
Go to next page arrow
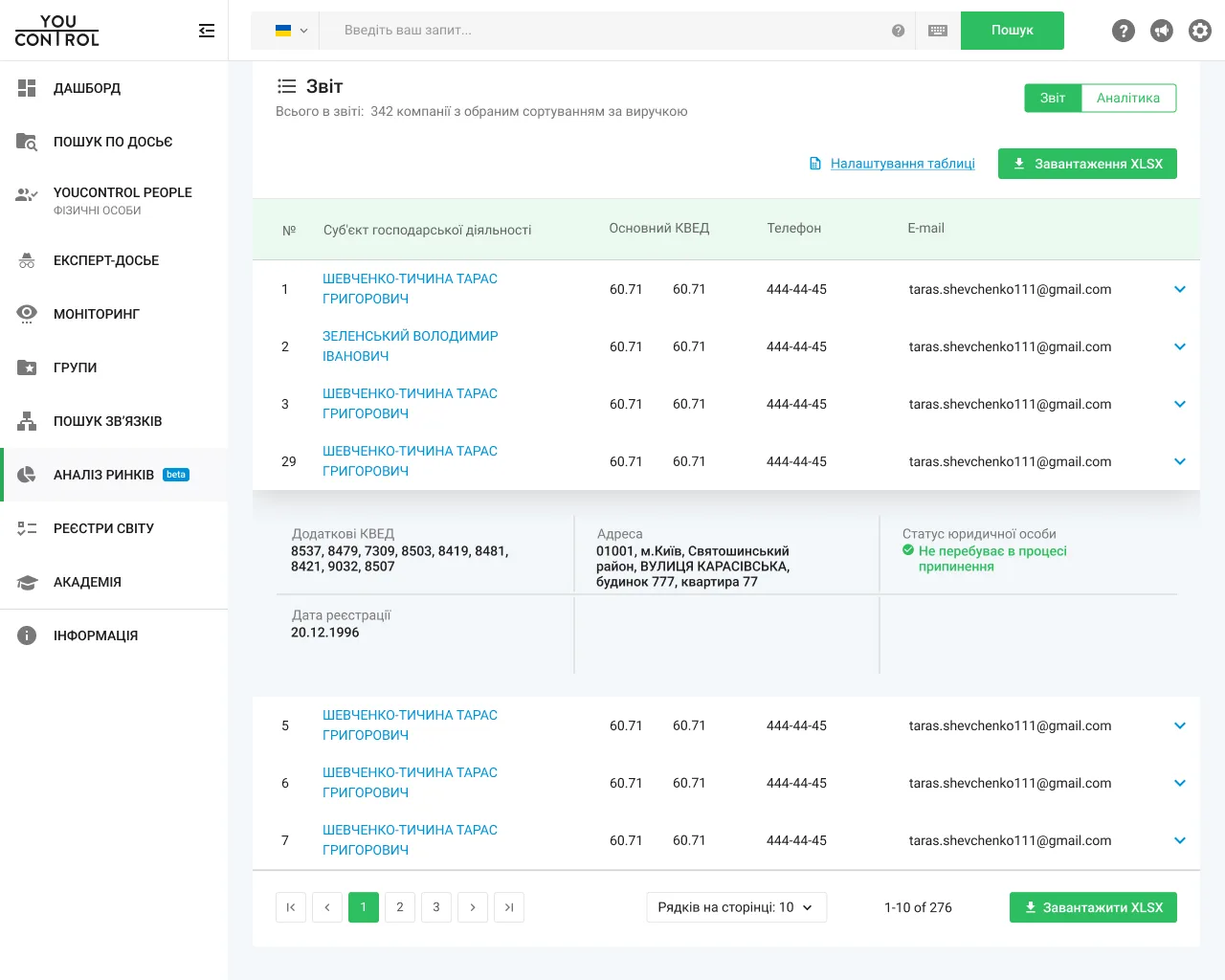pos(473,907)
